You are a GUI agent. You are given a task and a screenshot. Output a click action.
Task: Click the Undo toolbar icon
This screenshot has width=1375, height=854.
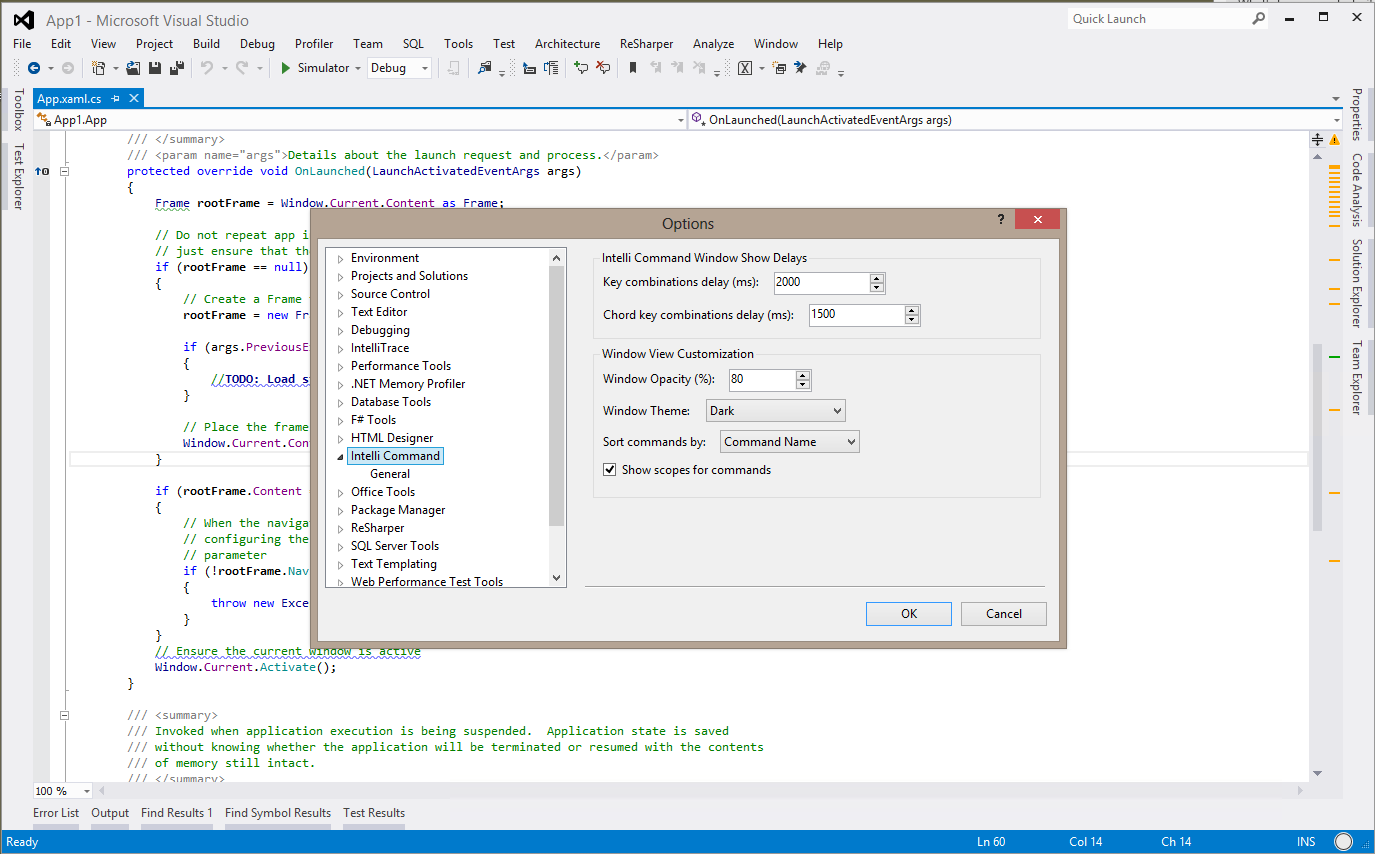tap(207, 68)
